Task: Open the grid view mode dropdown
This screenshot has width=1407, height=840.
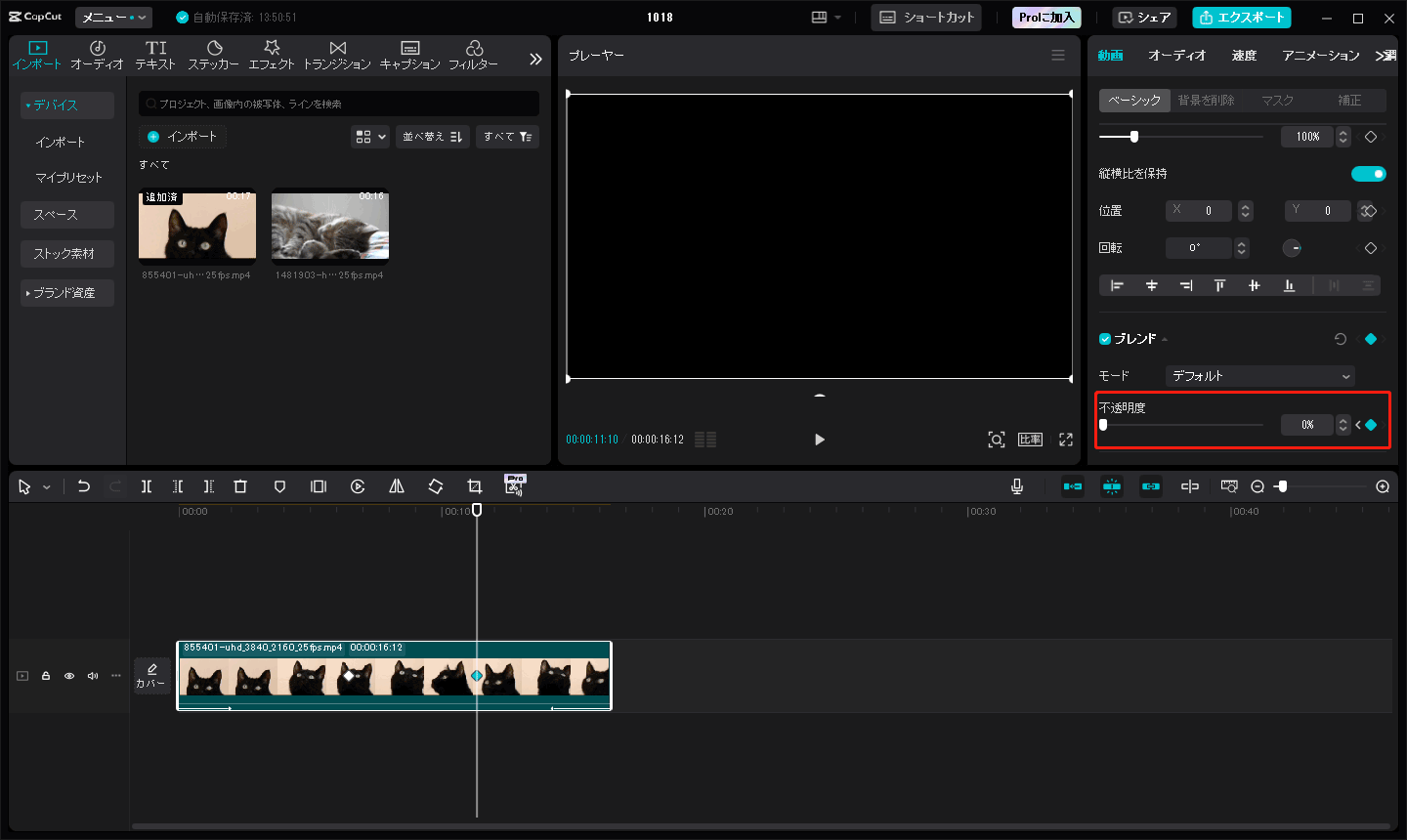Action: [x=370, y=137]
